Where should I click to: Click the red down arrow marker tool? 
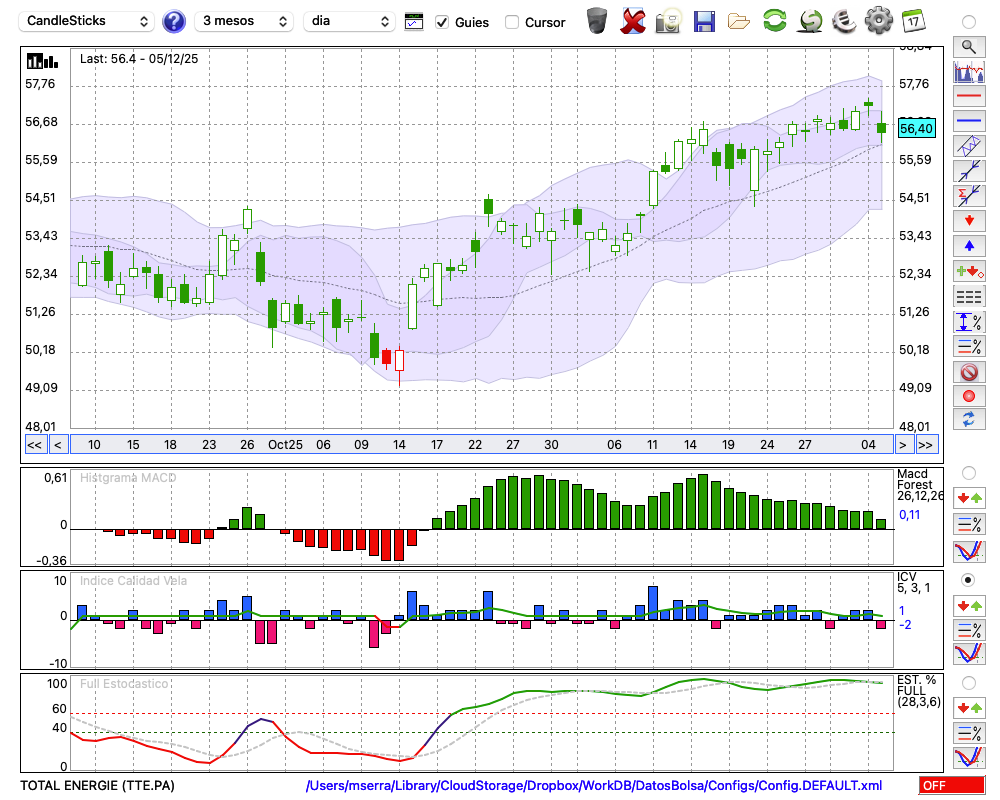pyautogui.click(x=968, y=220)
